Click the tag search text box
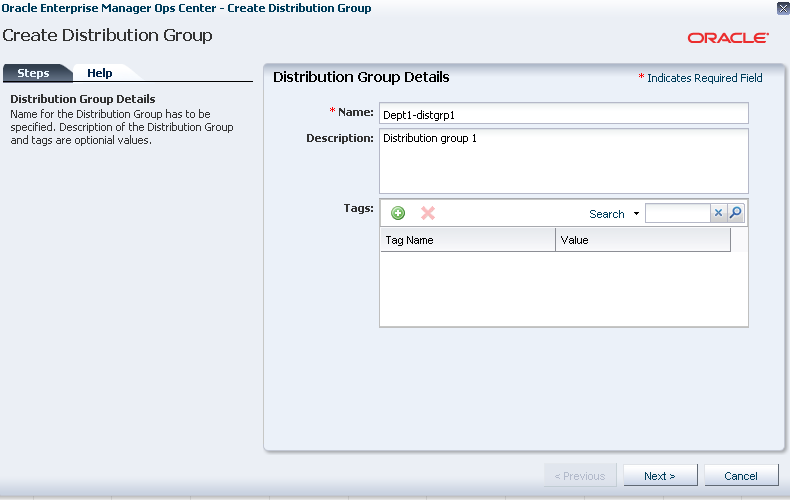This screenshot has height=500, width=790. [x=678, y=213]
